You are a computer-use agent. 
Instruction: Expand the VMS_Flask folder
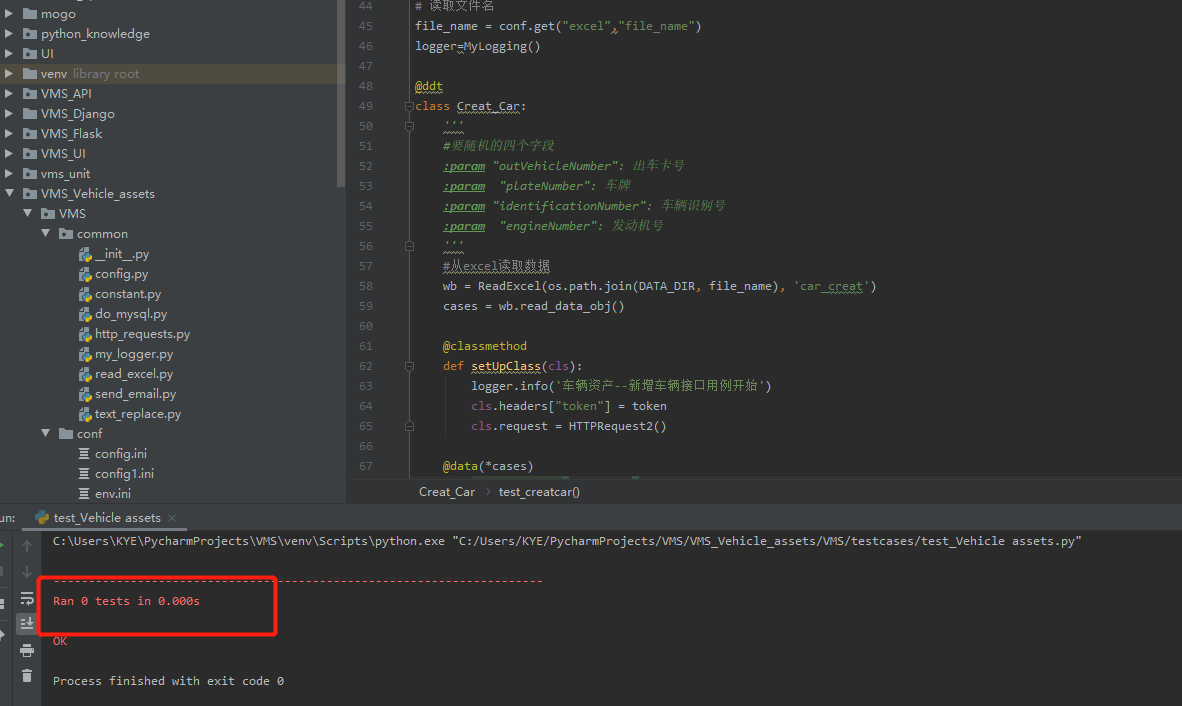(x=9, y=133)
